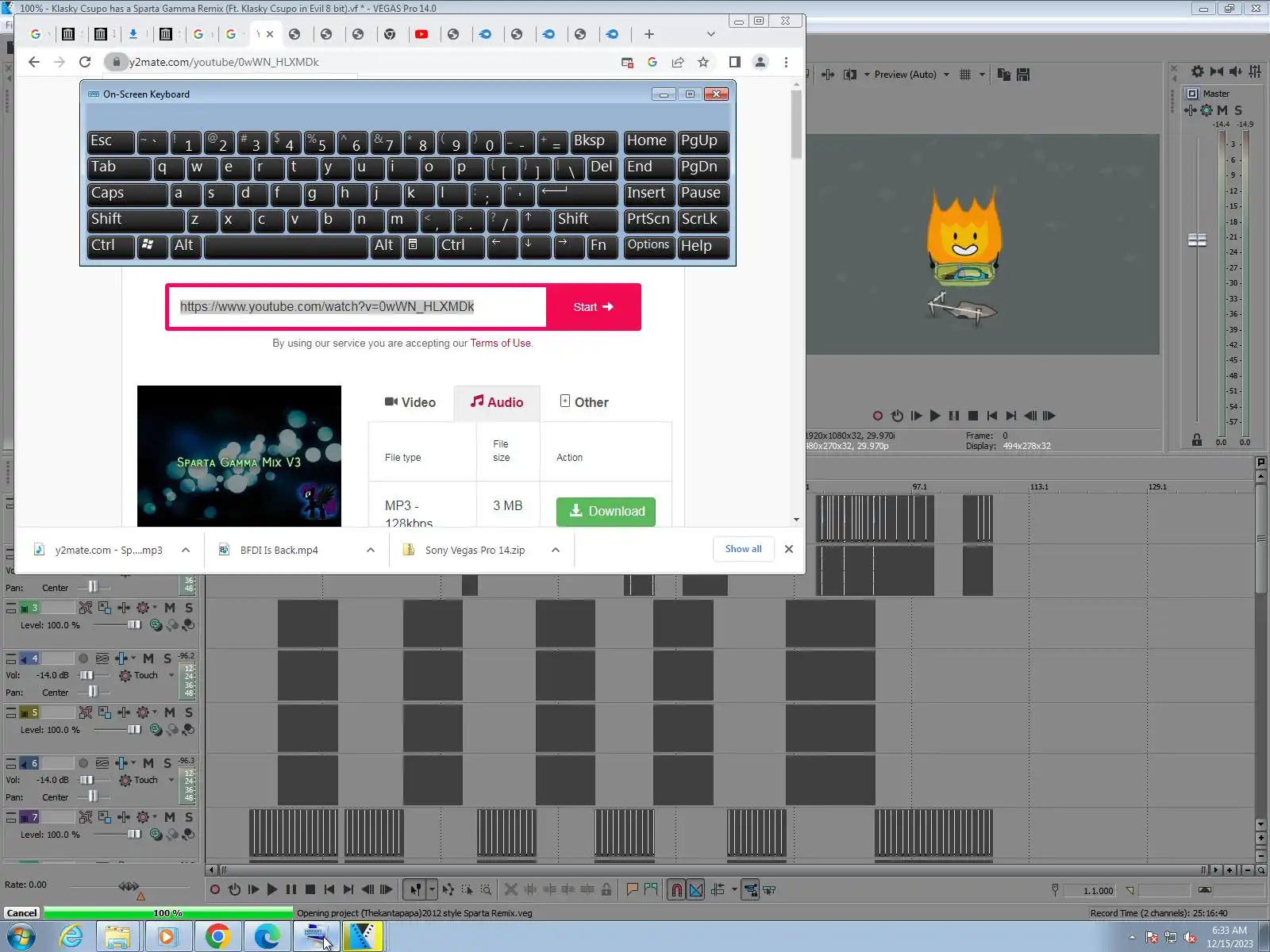Open Google Chrome from the taskbar
The width and height of the screenshot is (1270, 952).
pyautogui.click(x=217, y=937)
